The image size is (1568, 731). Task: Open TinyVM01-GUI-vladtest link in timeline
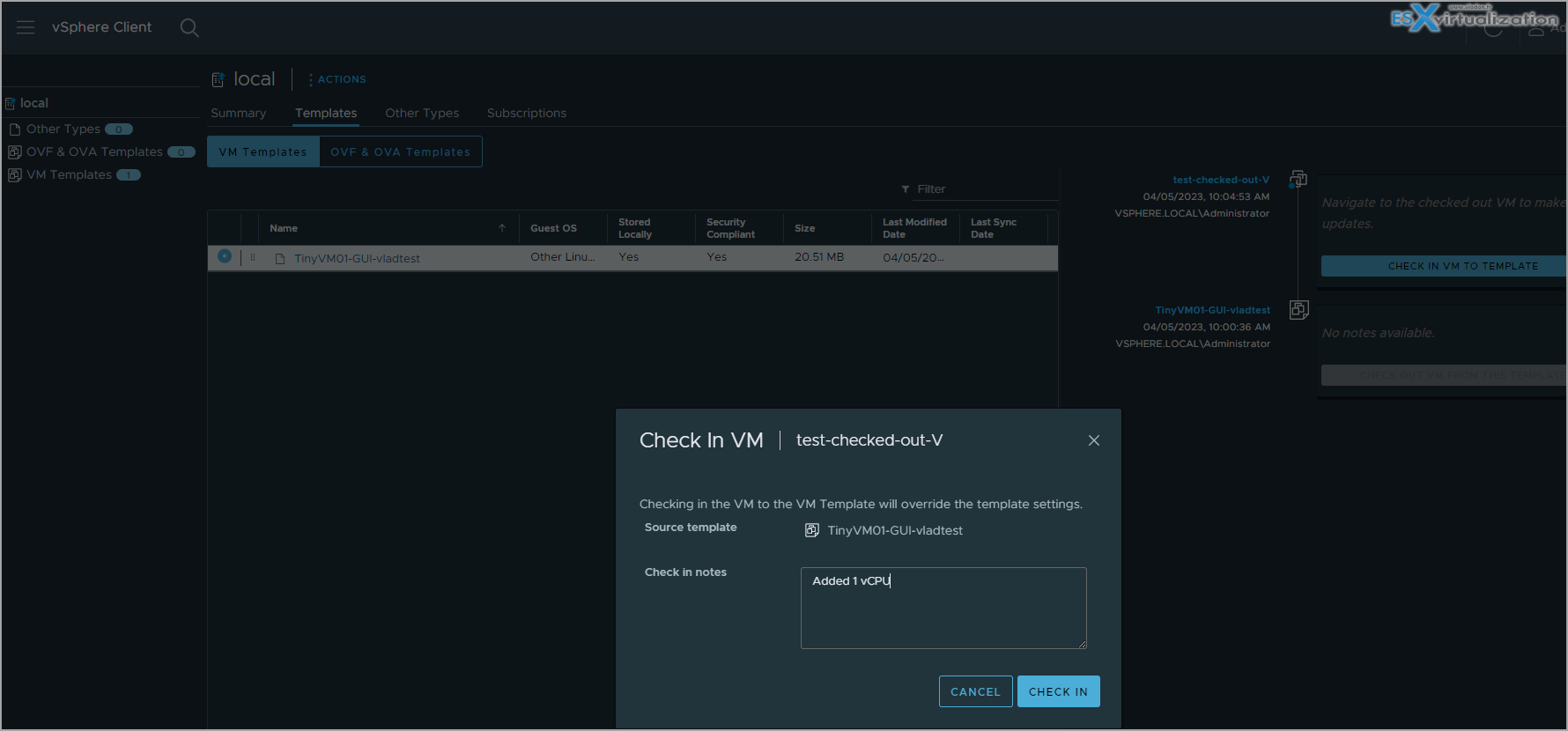[1213, 310]
